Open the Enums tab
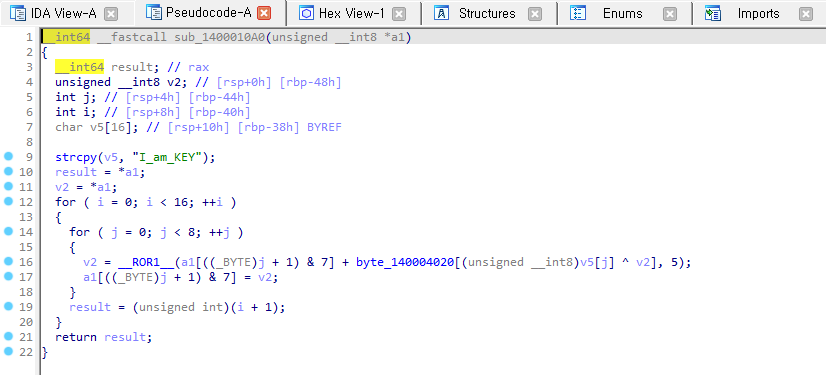Image resolution: width=826 pixels, height=375 pixels. point(623,13)
